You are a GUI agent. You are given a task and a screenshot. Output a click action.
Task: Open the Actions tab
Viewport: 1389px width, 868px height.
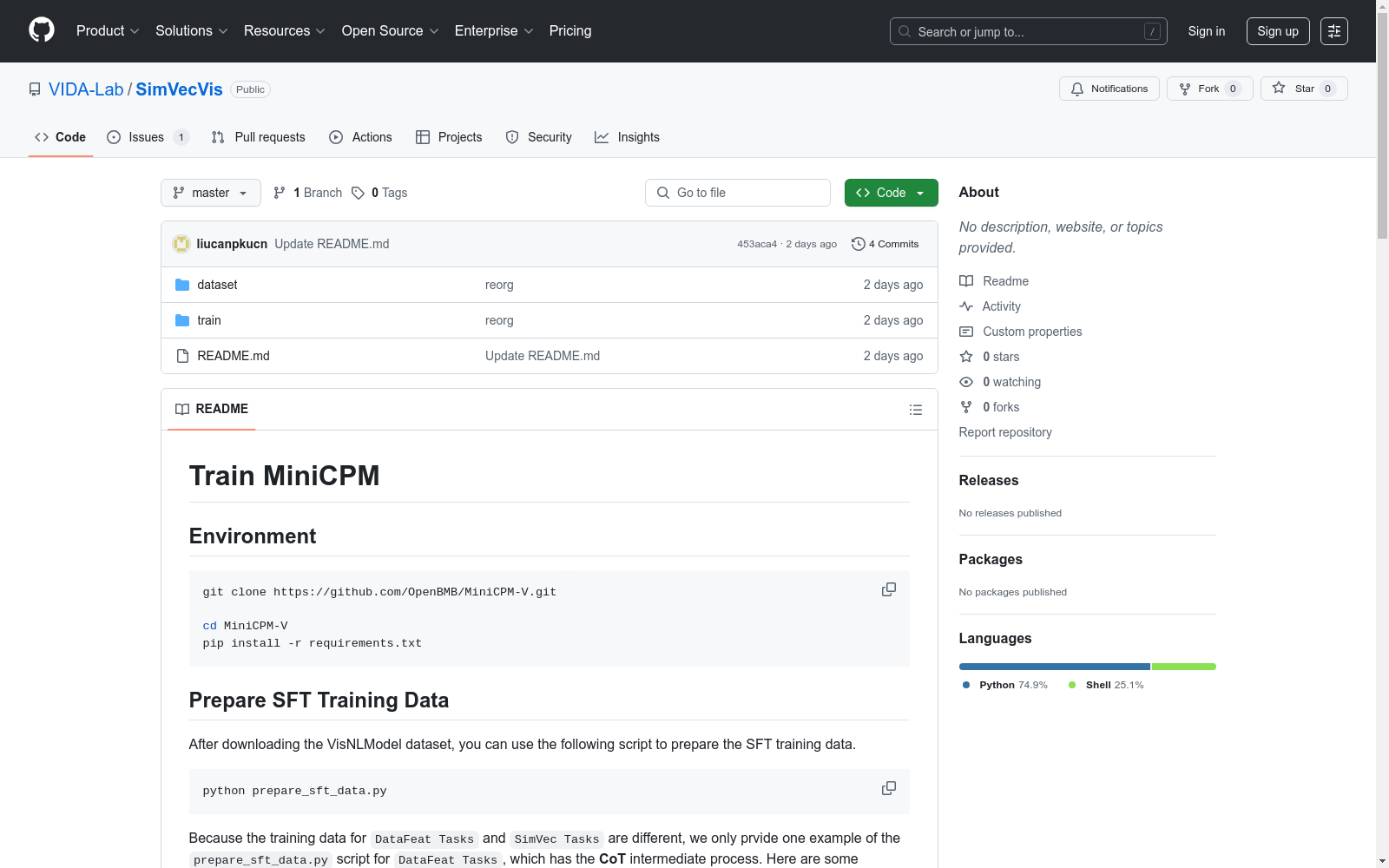361,137
